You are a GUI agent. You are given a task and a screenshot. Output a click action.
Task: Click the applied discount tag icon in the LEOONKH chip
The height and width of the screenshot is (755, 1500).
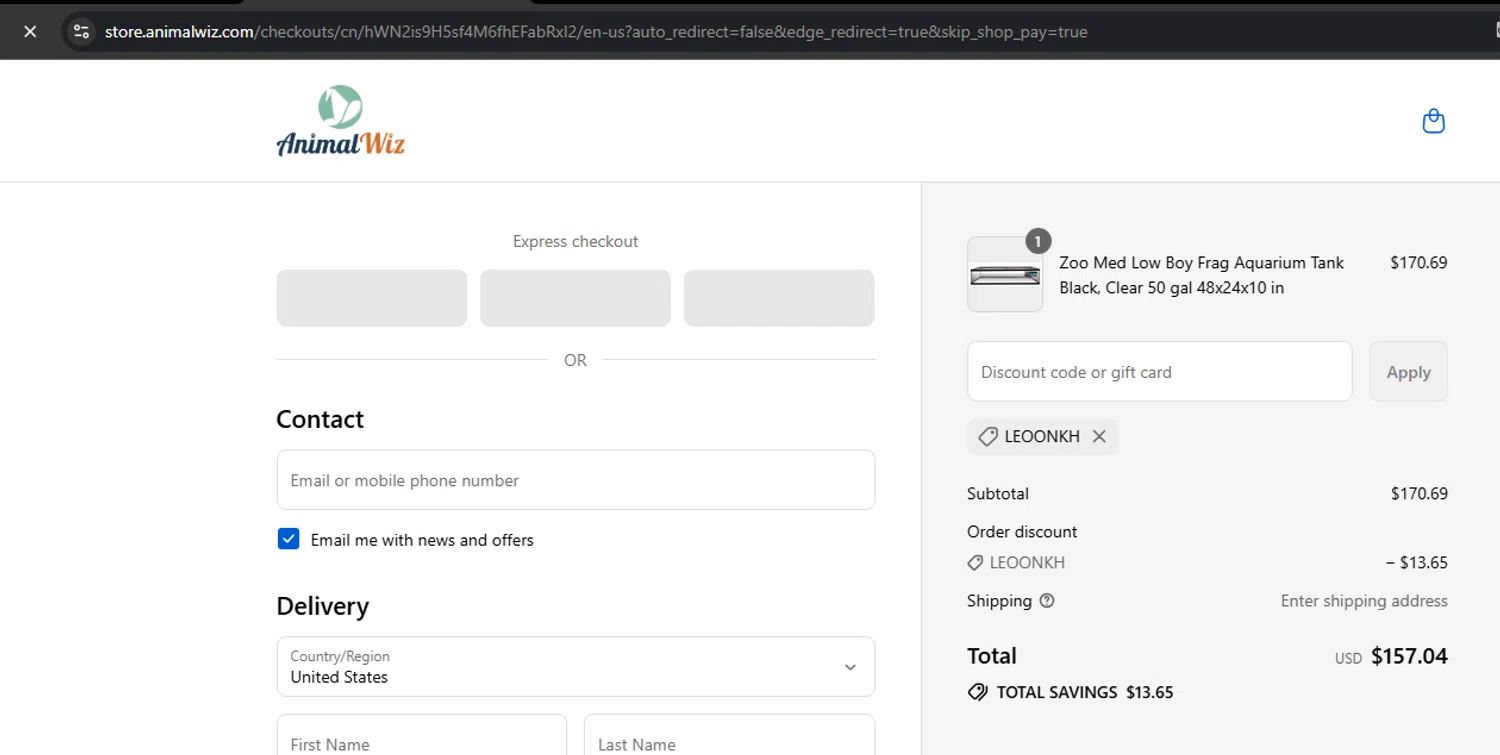coord(987,437)
